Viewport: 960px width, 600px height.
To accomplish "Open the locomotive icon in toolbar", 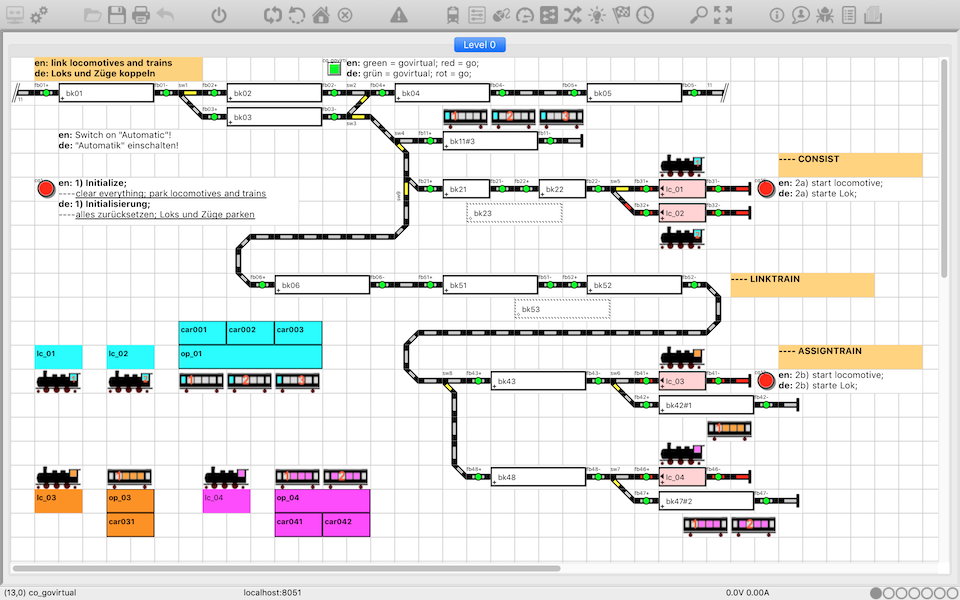I will pos(453,15).
